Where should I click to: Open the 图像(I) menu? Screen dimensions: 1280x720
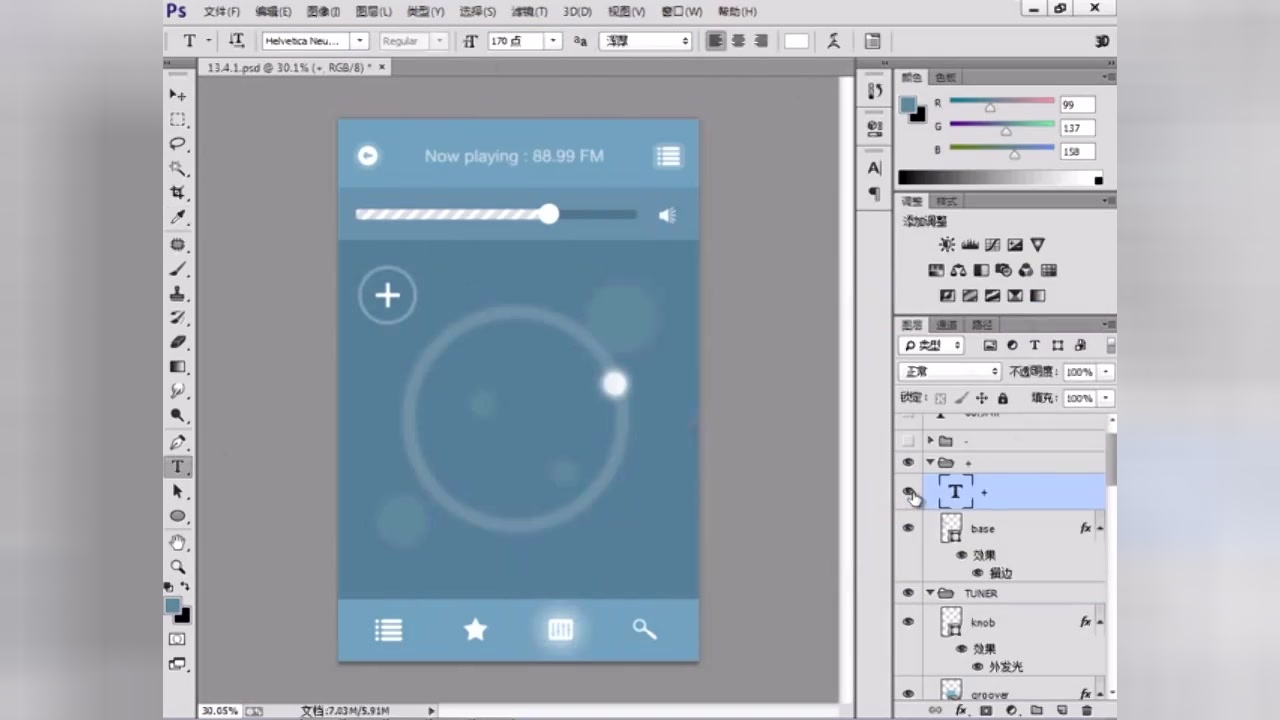323,12
